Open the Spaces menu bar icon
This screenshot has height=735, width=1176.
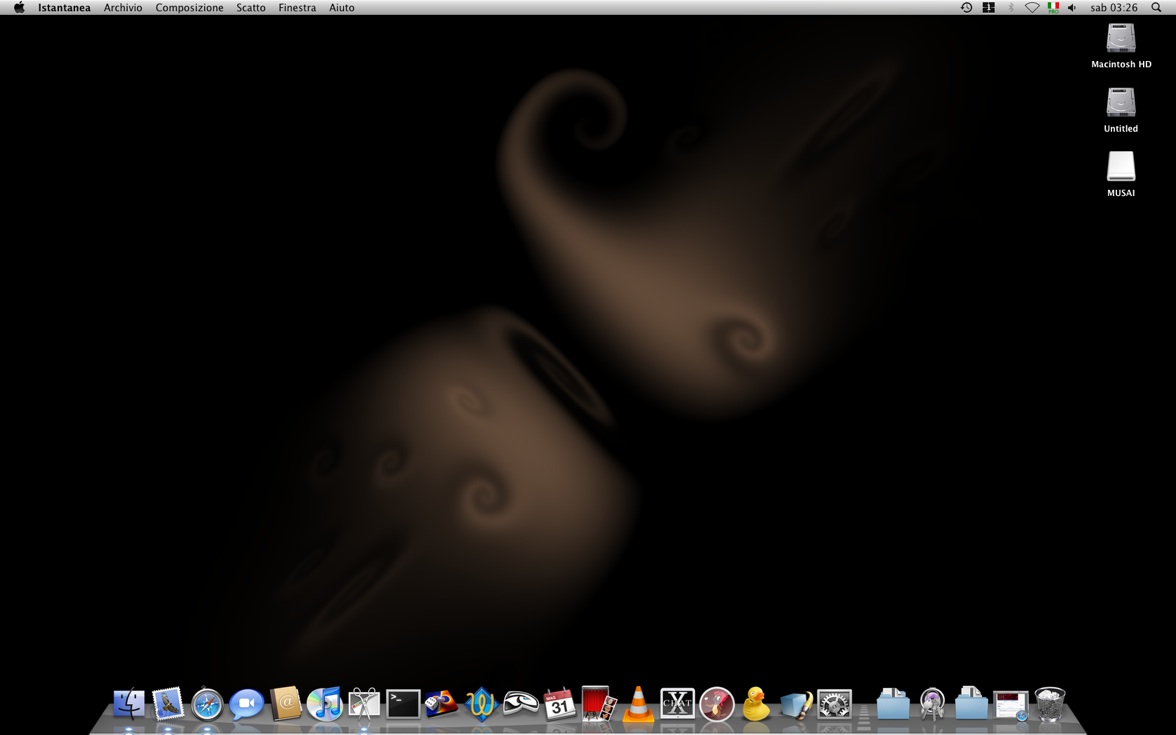(x=988, y=8)
